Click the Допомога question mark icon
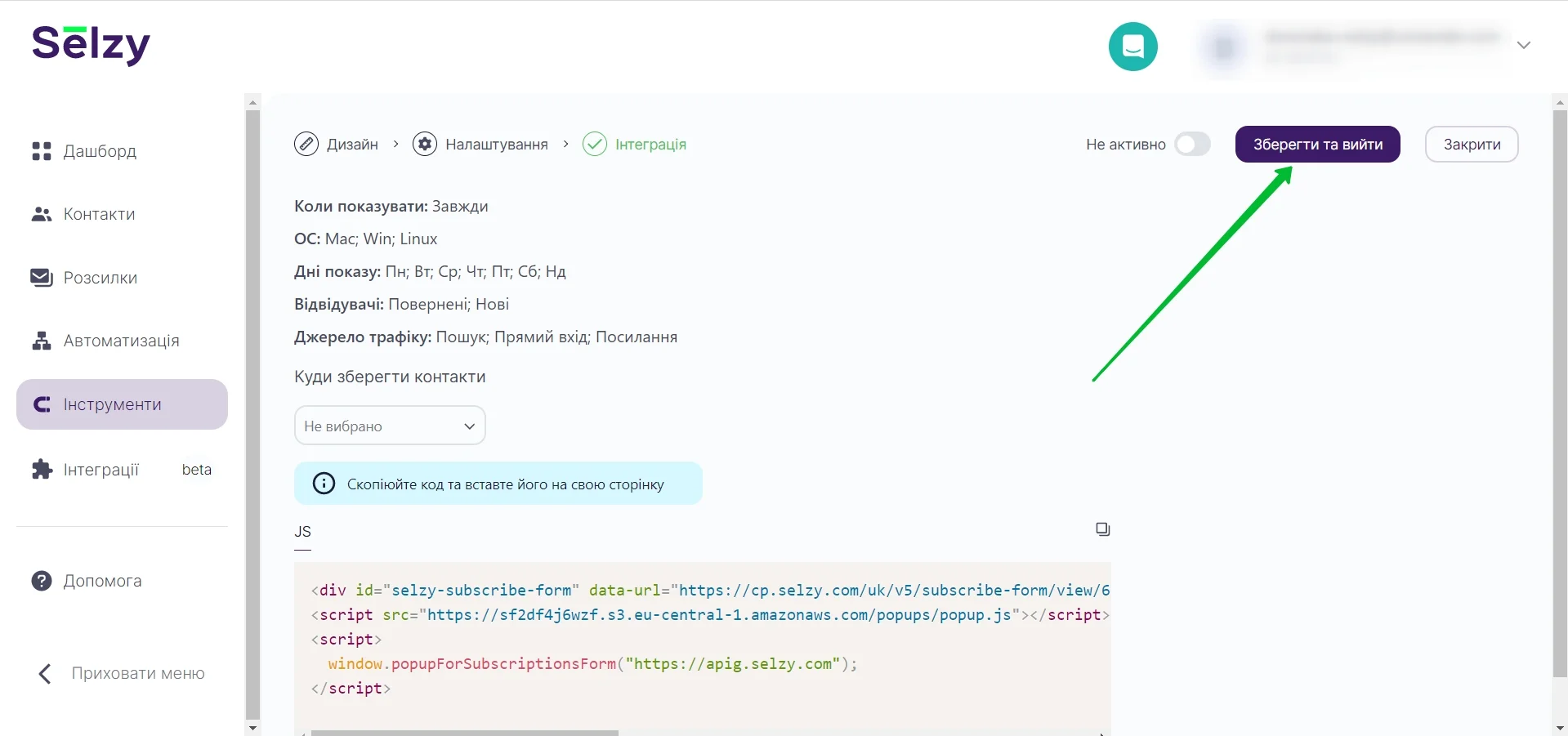Image resolution: width=1568 pixels, height=736 pixels. click(x=42, y=581)
